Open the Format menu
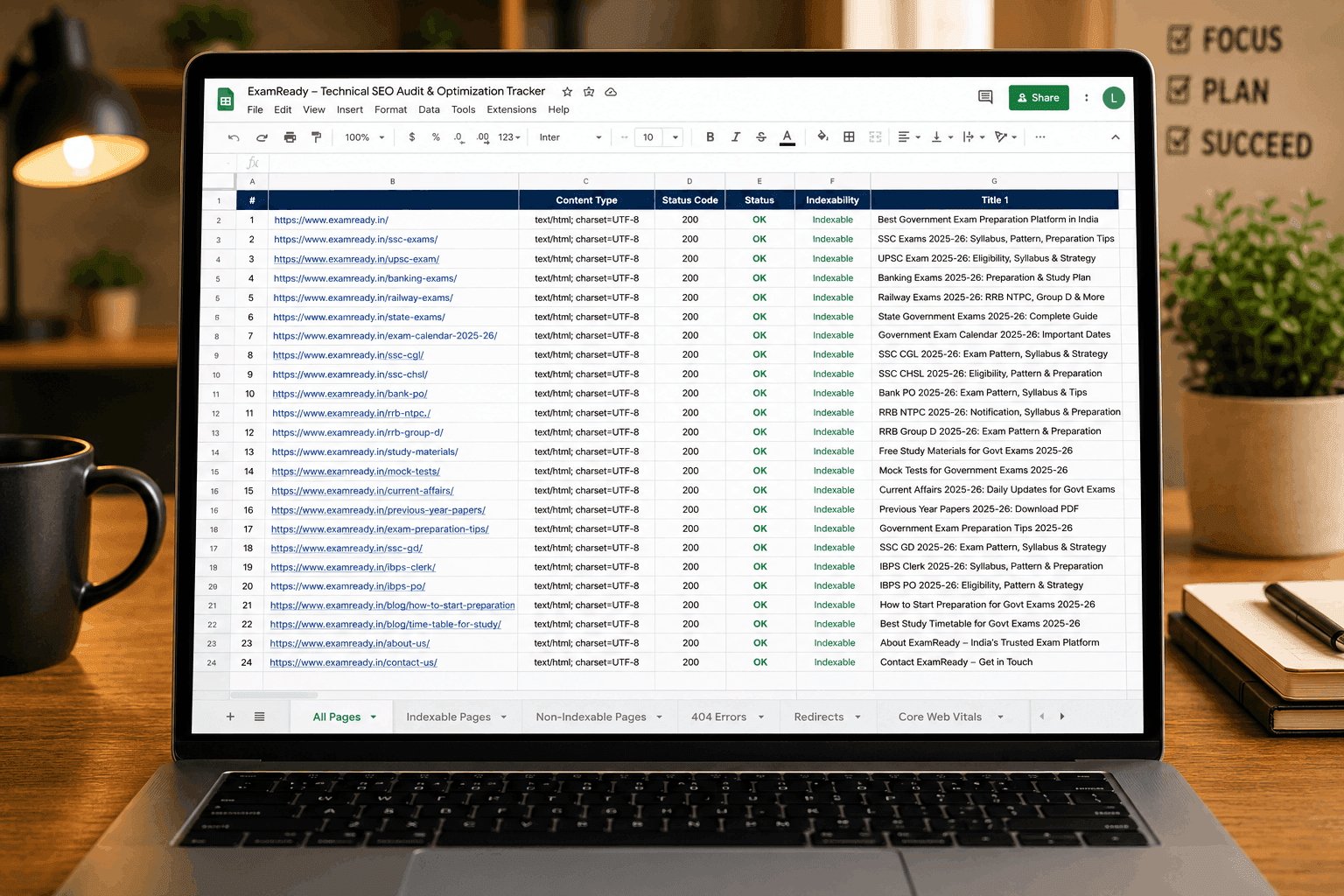Screen dimensions: 1344x896 click(x=391, y=110)
